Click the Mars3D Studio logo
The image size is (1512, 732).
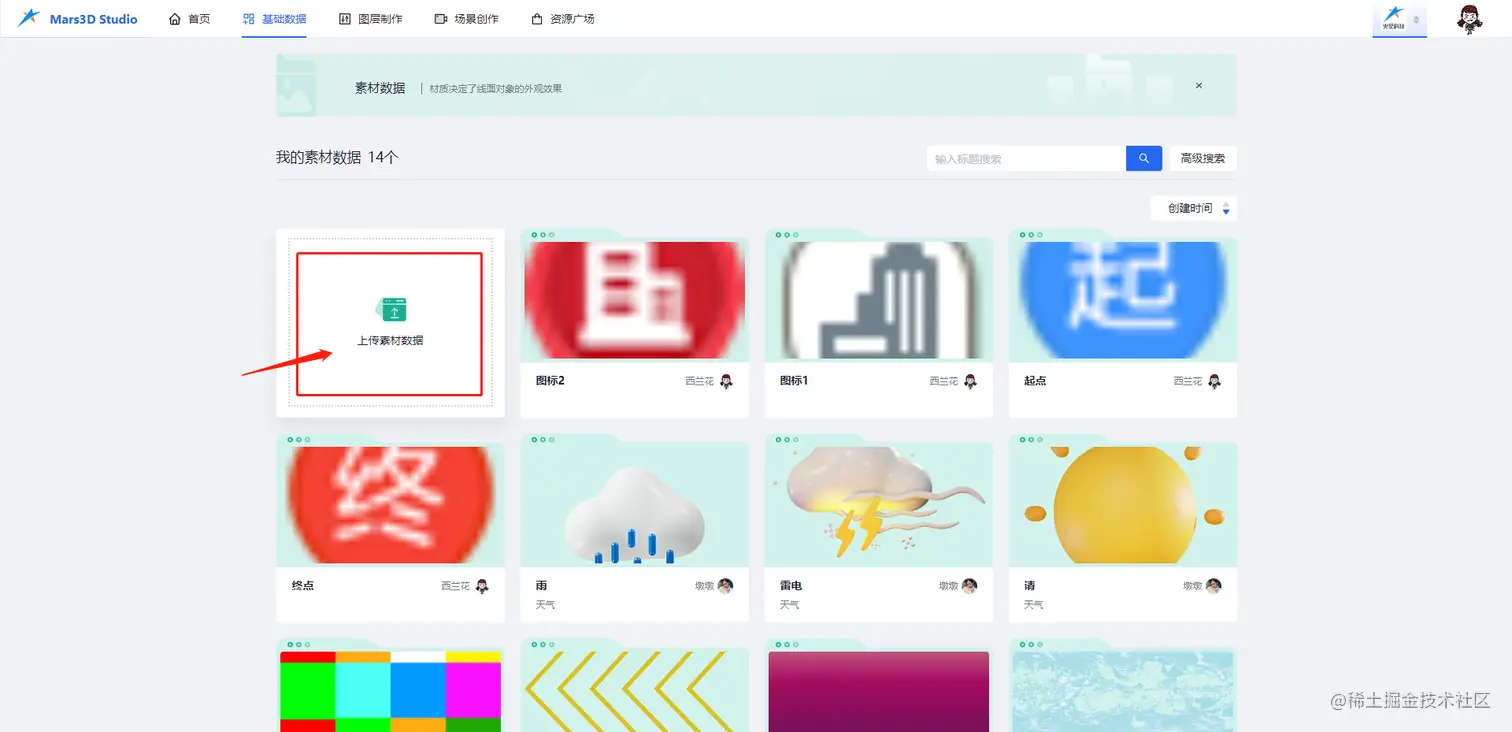click(x=77, y=19)
